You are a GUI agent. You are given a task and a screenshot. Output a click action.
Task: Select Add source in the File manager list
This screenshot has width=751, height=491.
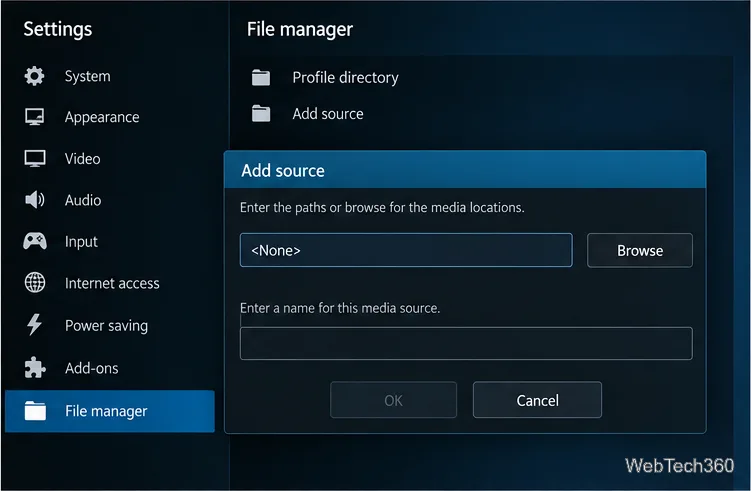pyautogui.click(x=328, y=114)
